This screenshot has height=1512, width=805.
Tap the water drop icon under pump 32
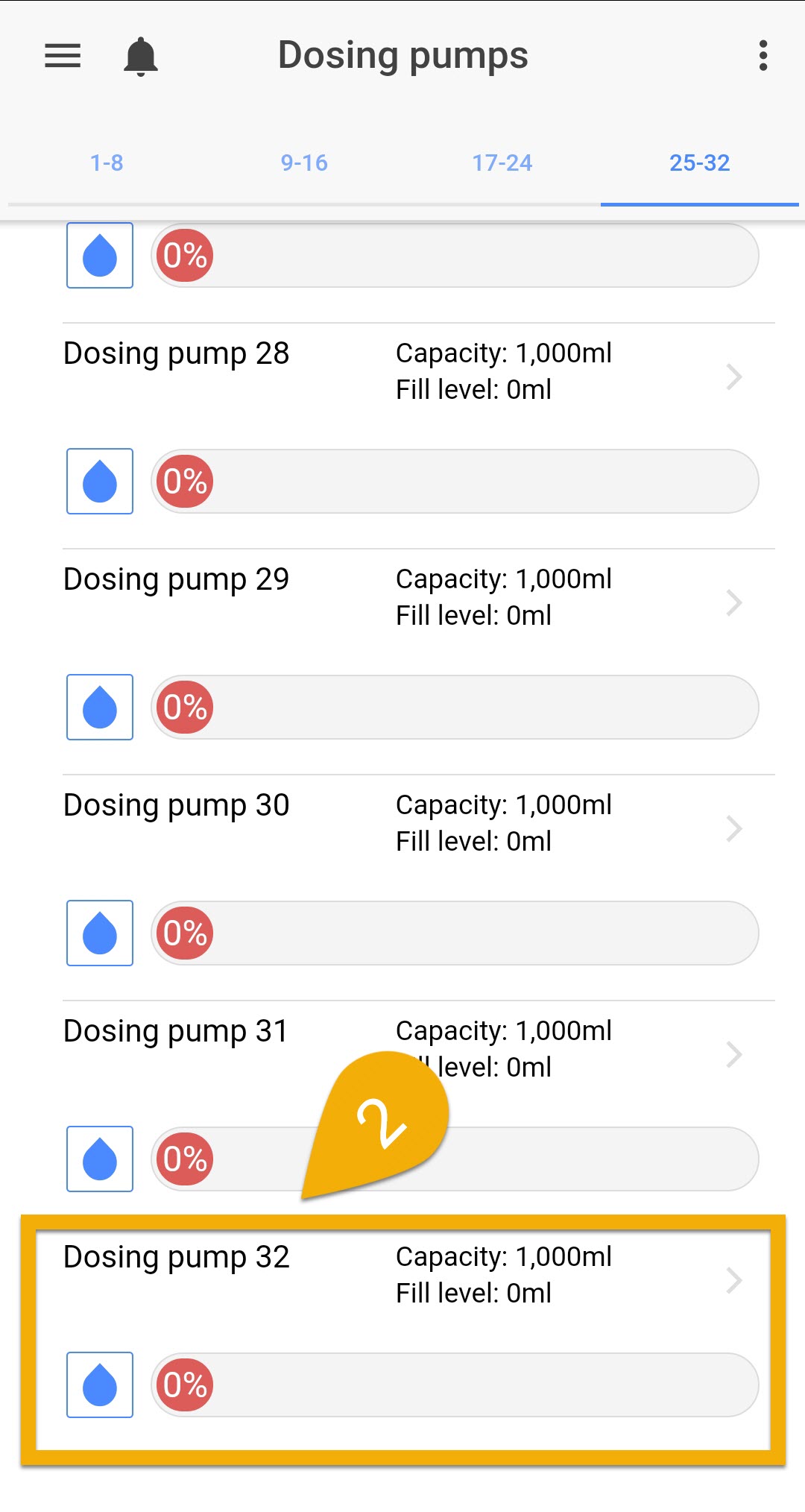[x=100, y=1385]
